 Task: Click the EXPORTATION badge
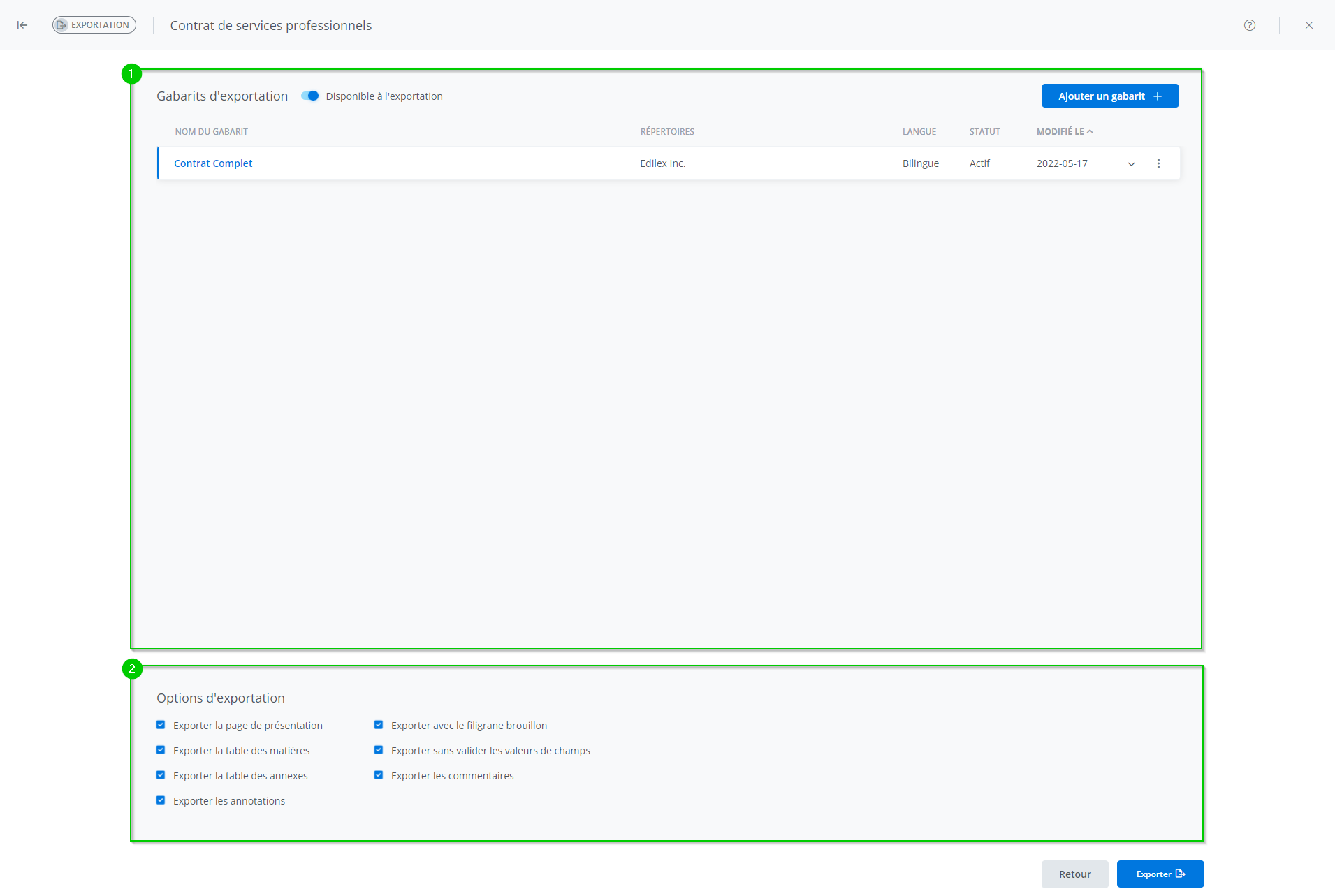94,25
